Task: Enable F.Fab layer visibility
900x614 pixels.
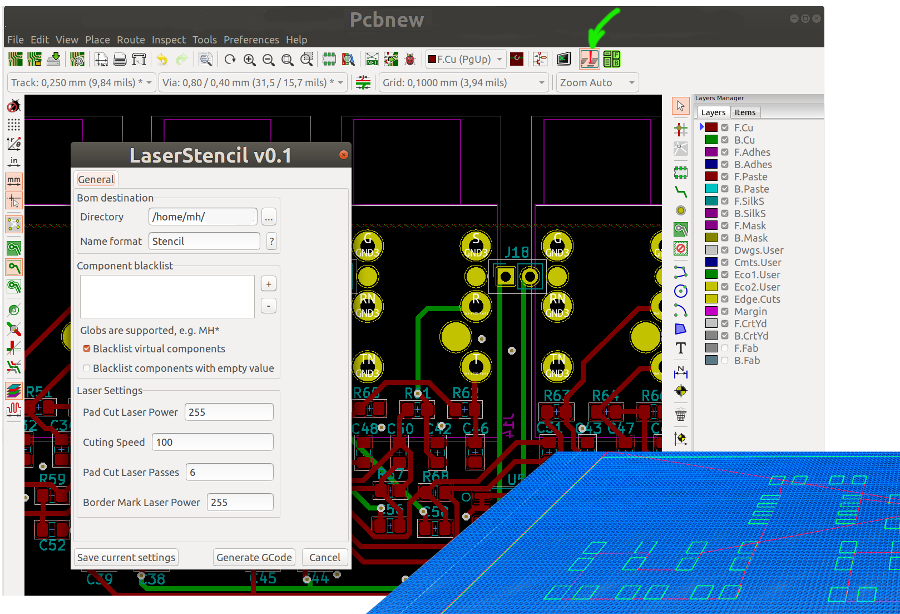Action: pos(725,348)
